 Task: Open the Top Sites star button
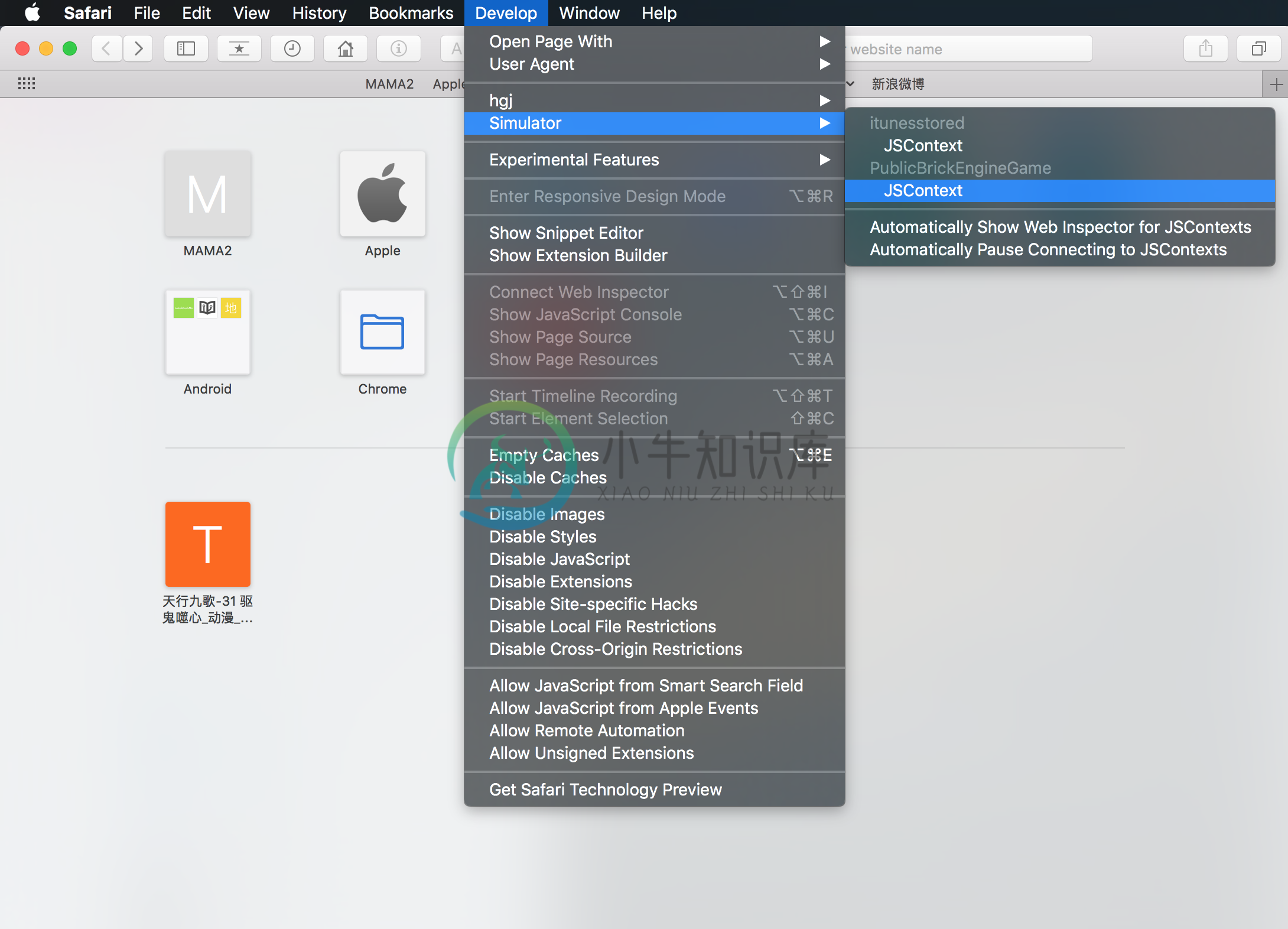(x=239, y=48)
